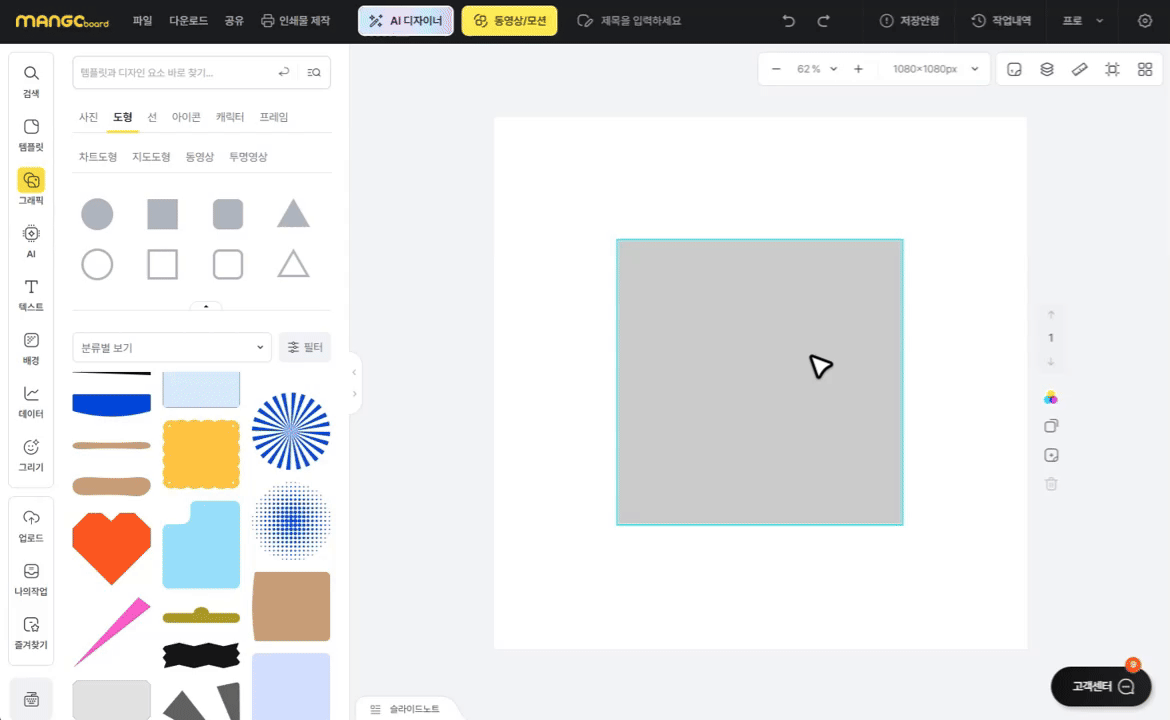Collapse the basic shapes section

(x=206, y=306)
